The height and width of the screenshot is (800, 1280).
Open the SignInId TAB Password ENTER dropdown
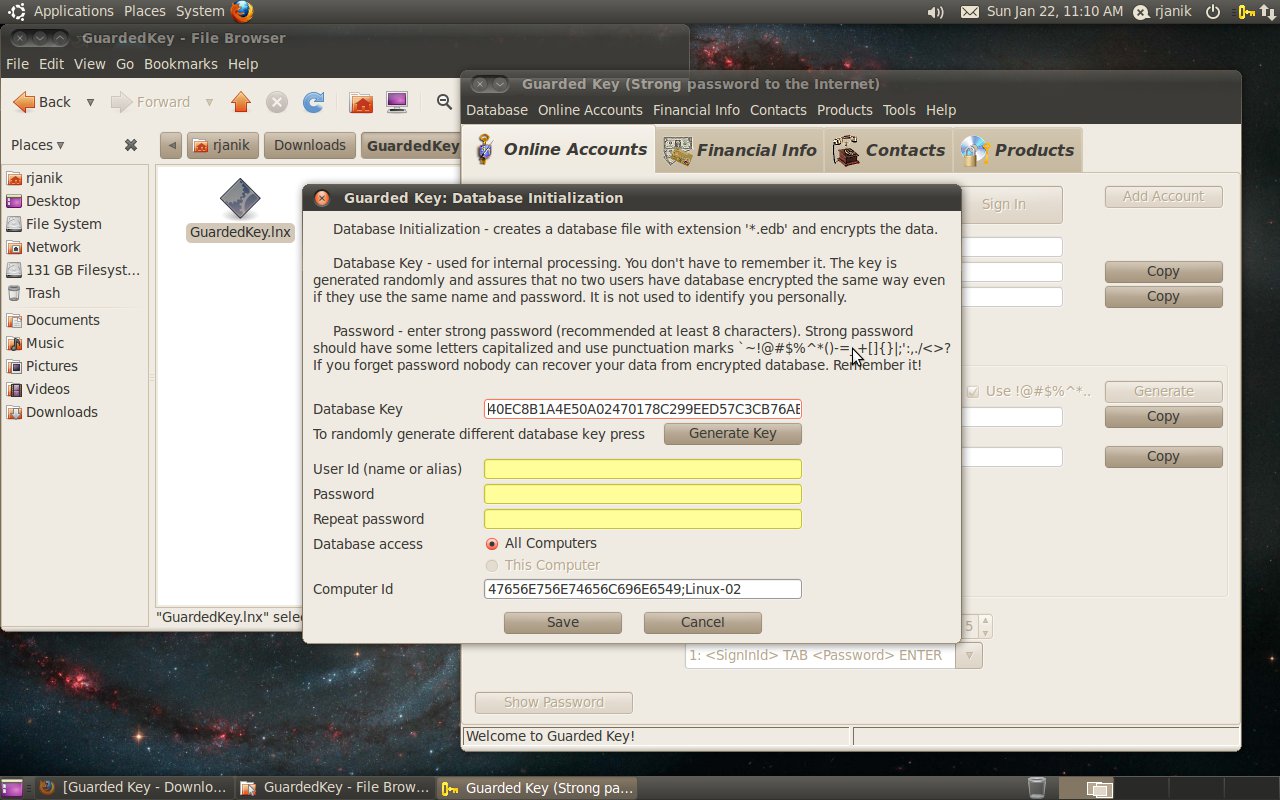[x=969, y=656]
